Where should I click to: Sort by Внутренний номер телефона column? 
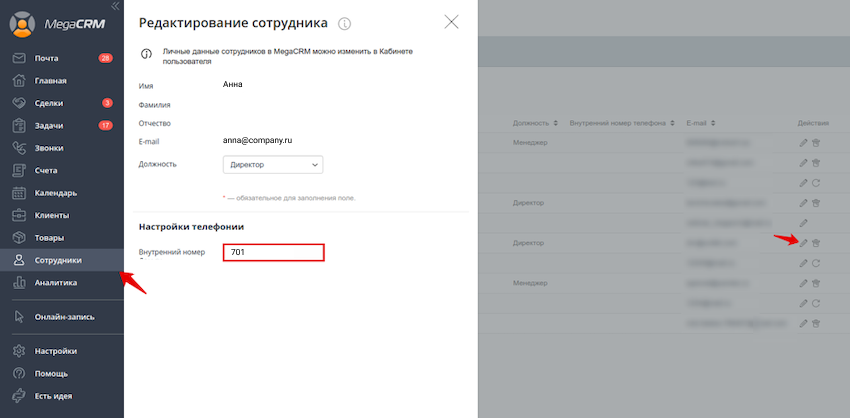click(618, 123)
